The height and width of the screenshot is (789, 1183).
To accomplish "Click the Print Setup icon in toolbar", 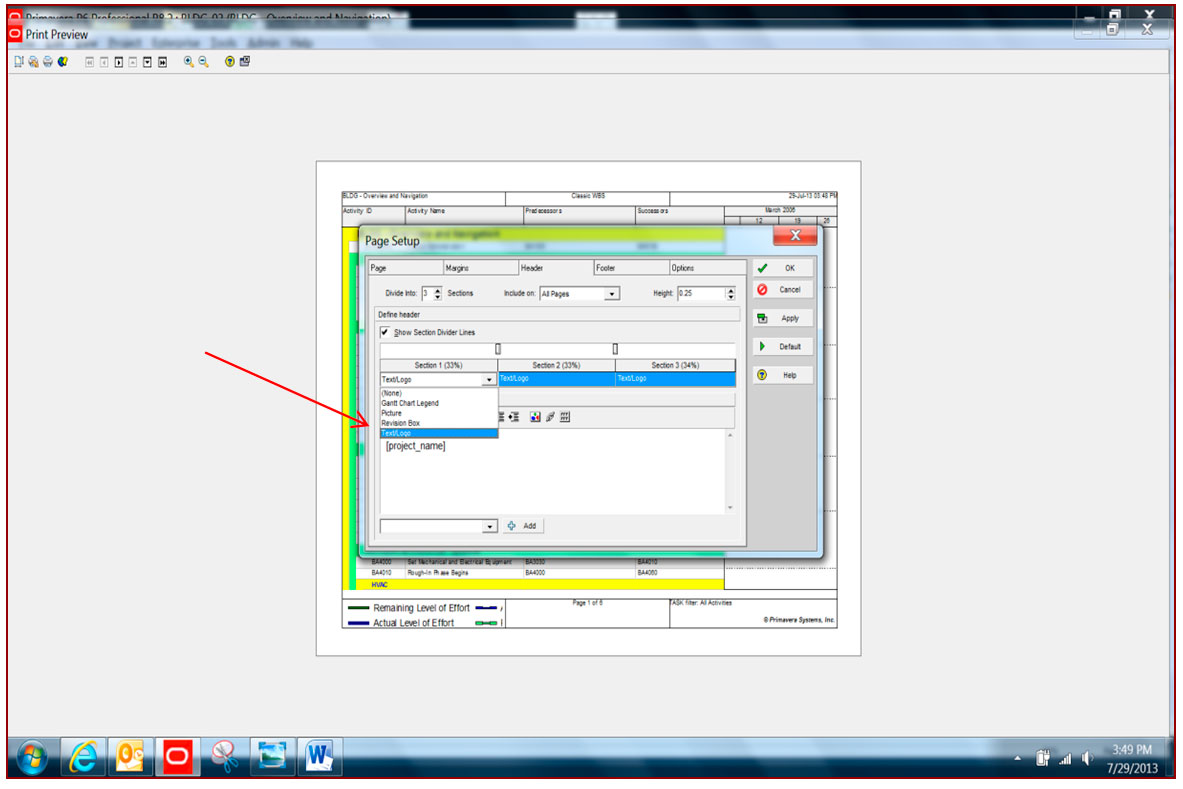I will point(33,62).
